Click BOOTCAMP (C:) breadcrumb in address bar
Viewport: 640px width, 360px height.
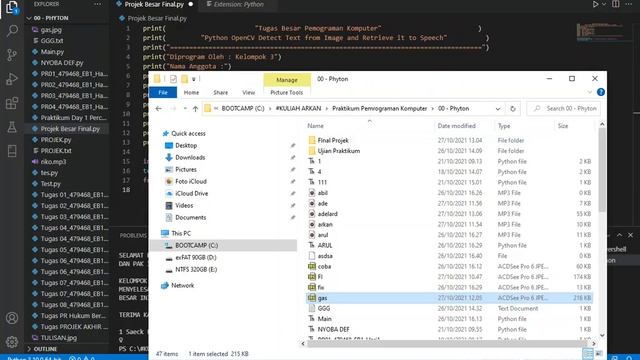tap(243, 109)
